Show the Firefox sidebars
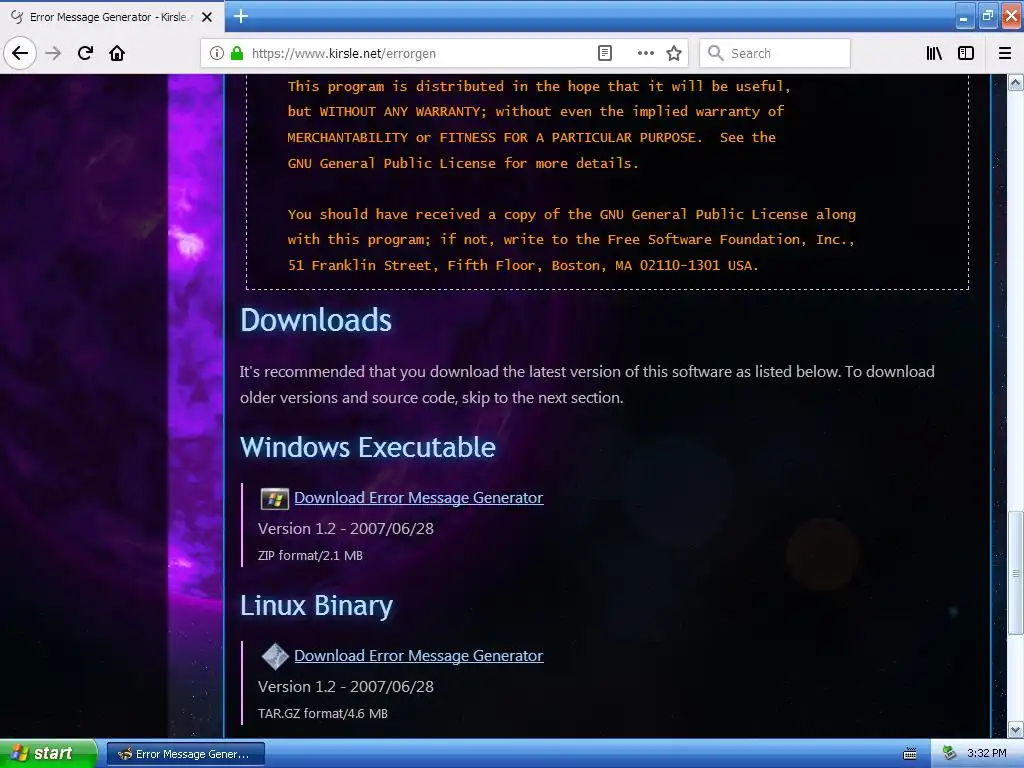 [966, 53]
